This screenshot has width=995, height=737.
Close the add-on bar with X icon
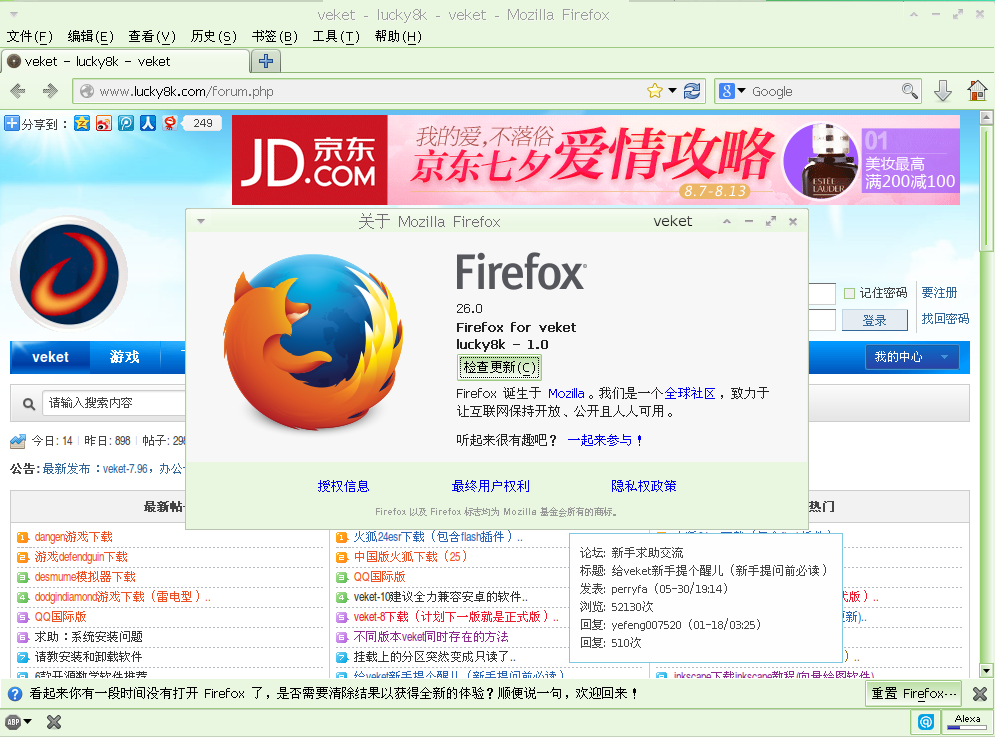(x=54, y=722)
